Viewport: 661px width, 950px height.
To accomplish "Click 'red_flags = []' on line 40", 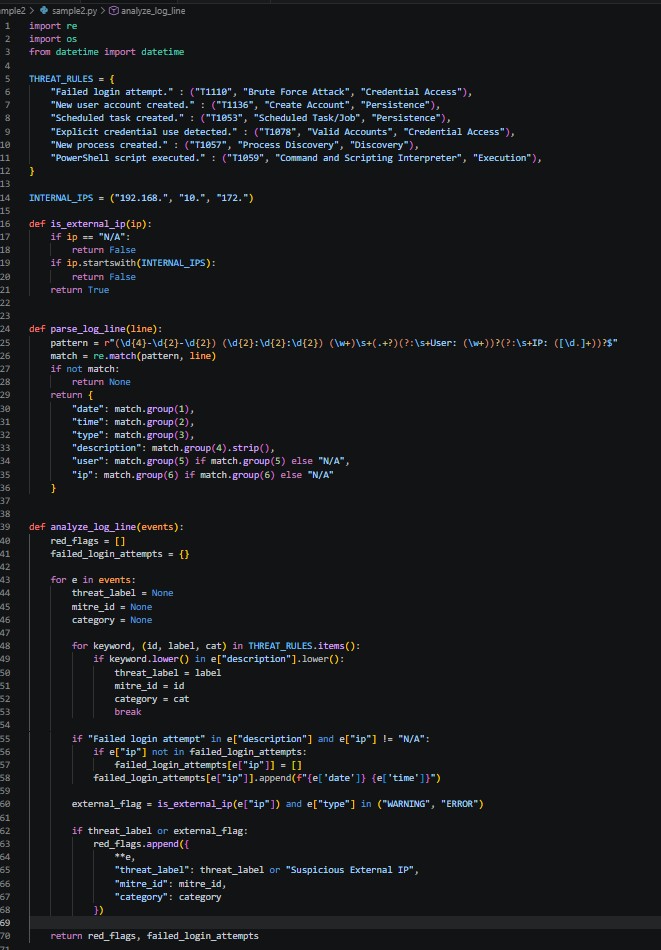I will click(x=88, y=540).
